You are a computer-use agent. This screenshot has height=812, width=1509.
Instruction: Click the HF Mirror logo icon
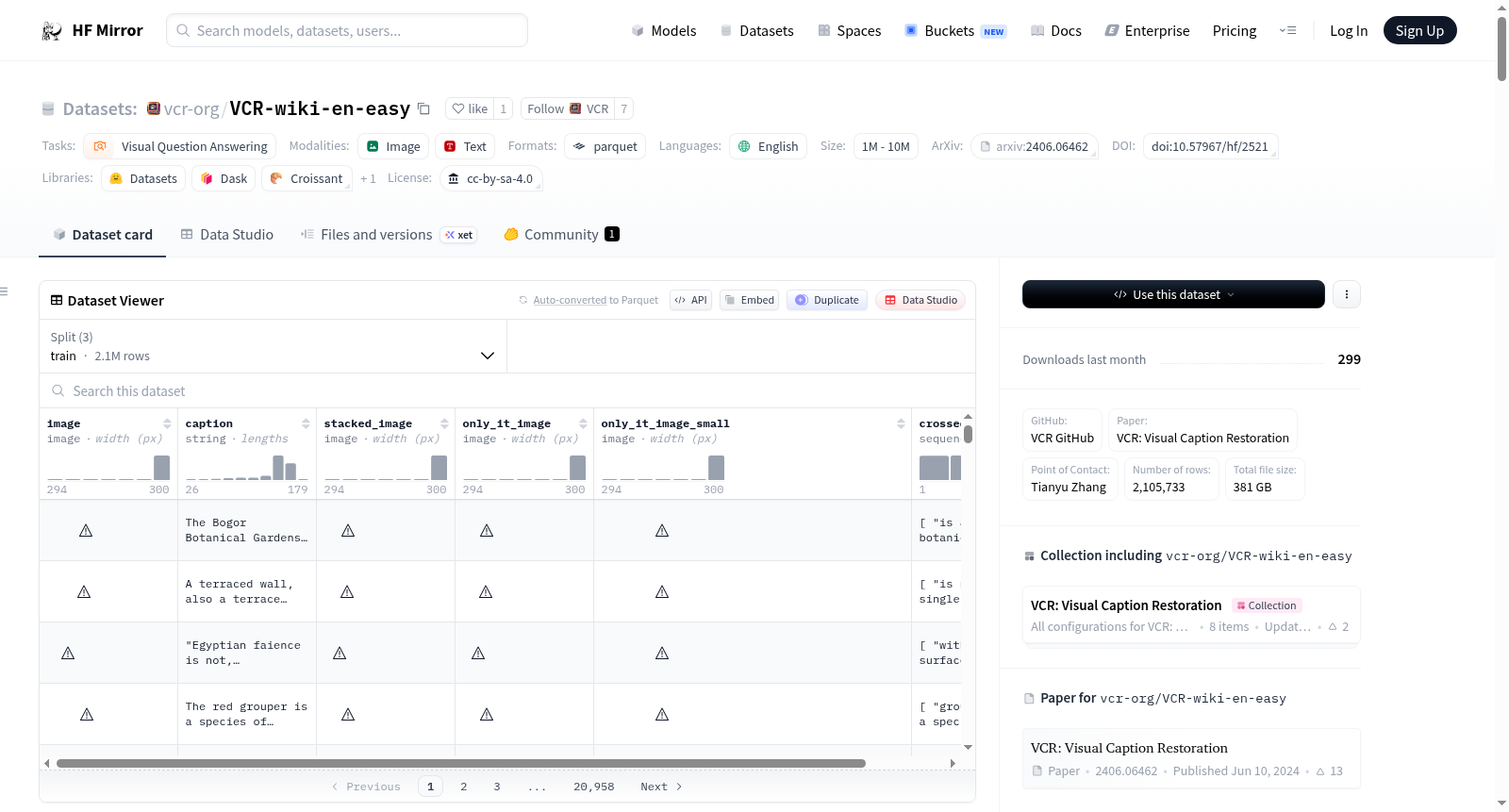(52, 30)
